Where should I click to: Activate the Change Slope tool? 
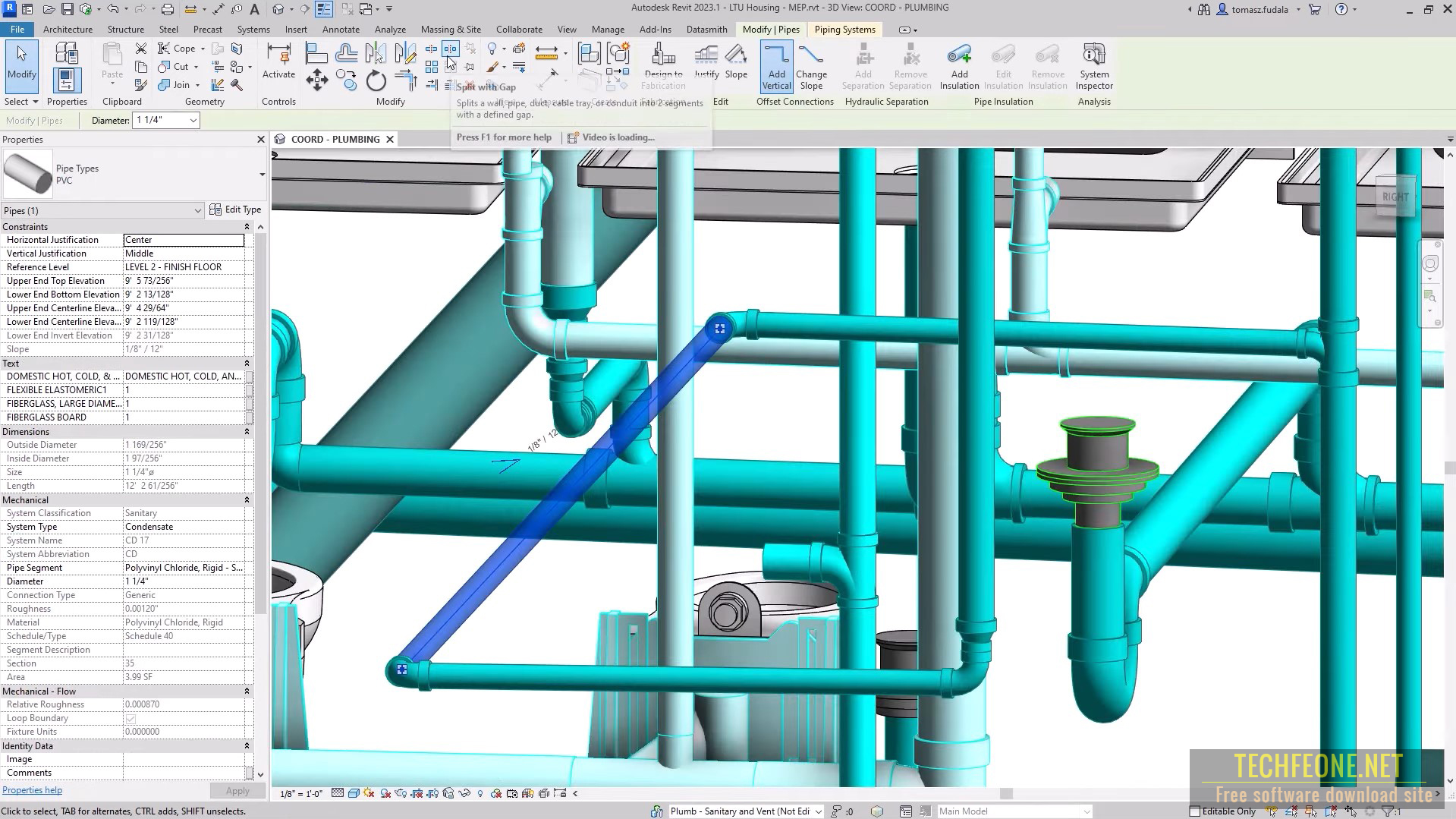click(x=811, y=68)
